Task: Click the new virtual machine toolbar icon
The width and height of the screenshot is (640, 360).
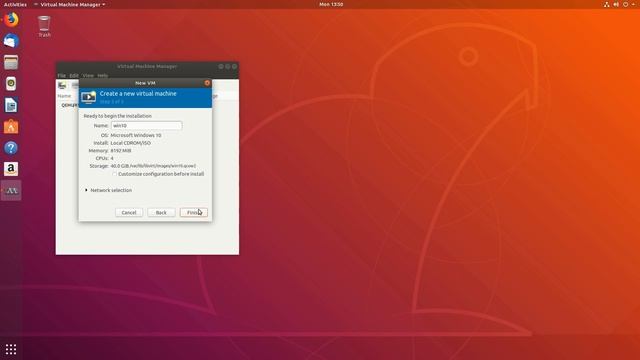Action: coord(62,85)
